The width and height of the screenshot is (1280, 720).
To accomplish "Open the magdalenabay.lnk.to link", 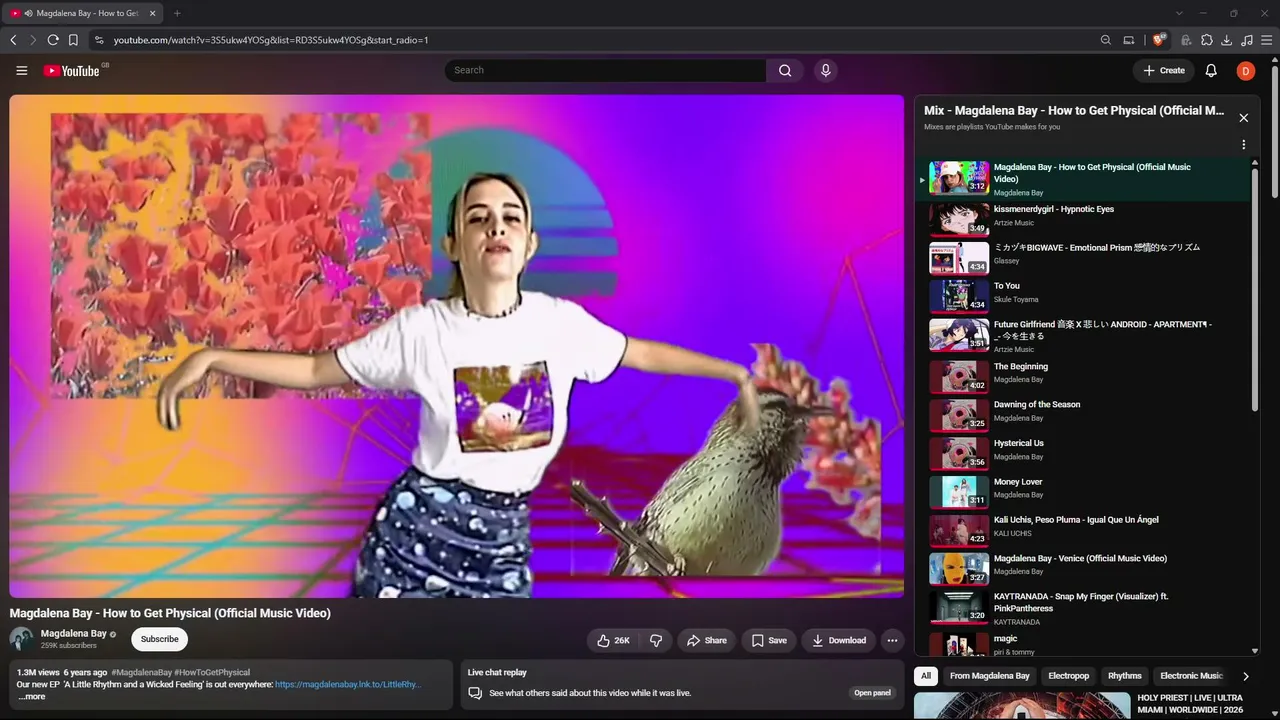I will (x=348, y=685).
